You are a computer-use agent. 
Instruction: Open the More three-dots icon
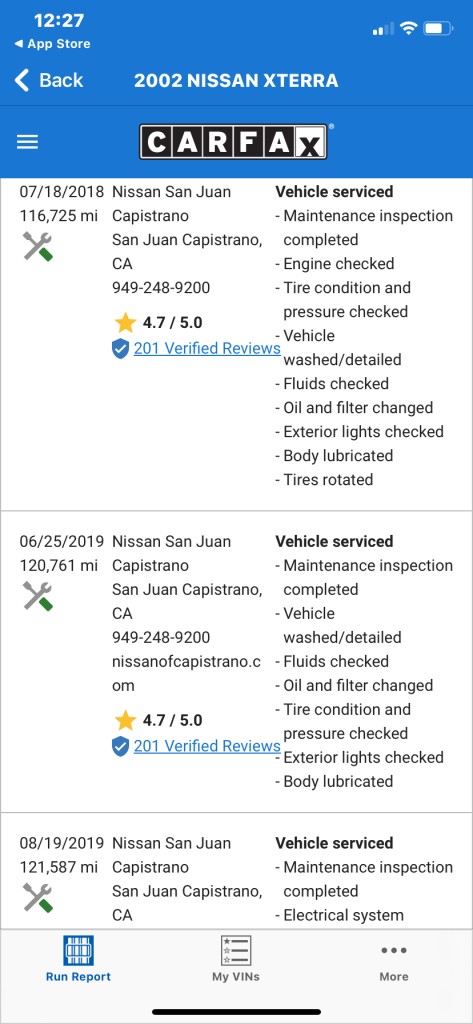394,950
